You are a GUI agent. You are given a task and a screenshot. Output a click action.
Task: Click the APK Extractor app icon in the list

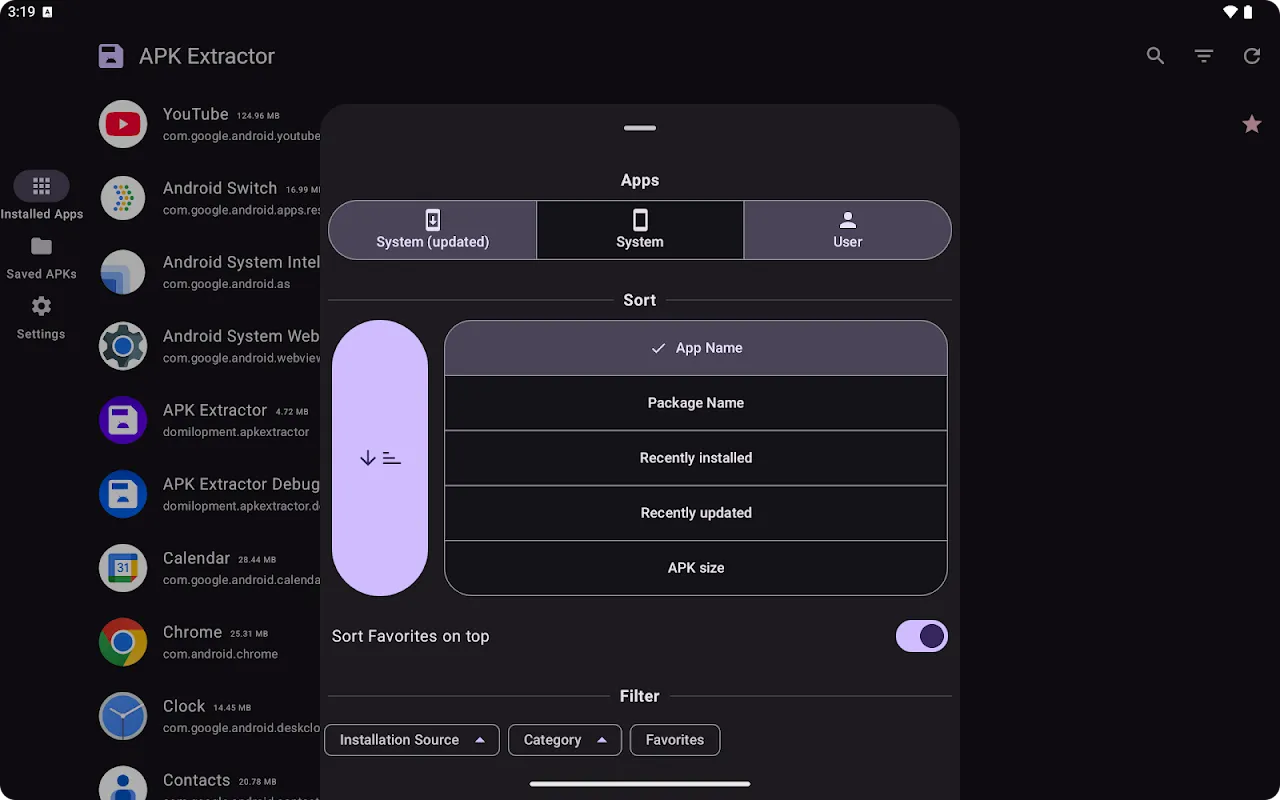122,420
